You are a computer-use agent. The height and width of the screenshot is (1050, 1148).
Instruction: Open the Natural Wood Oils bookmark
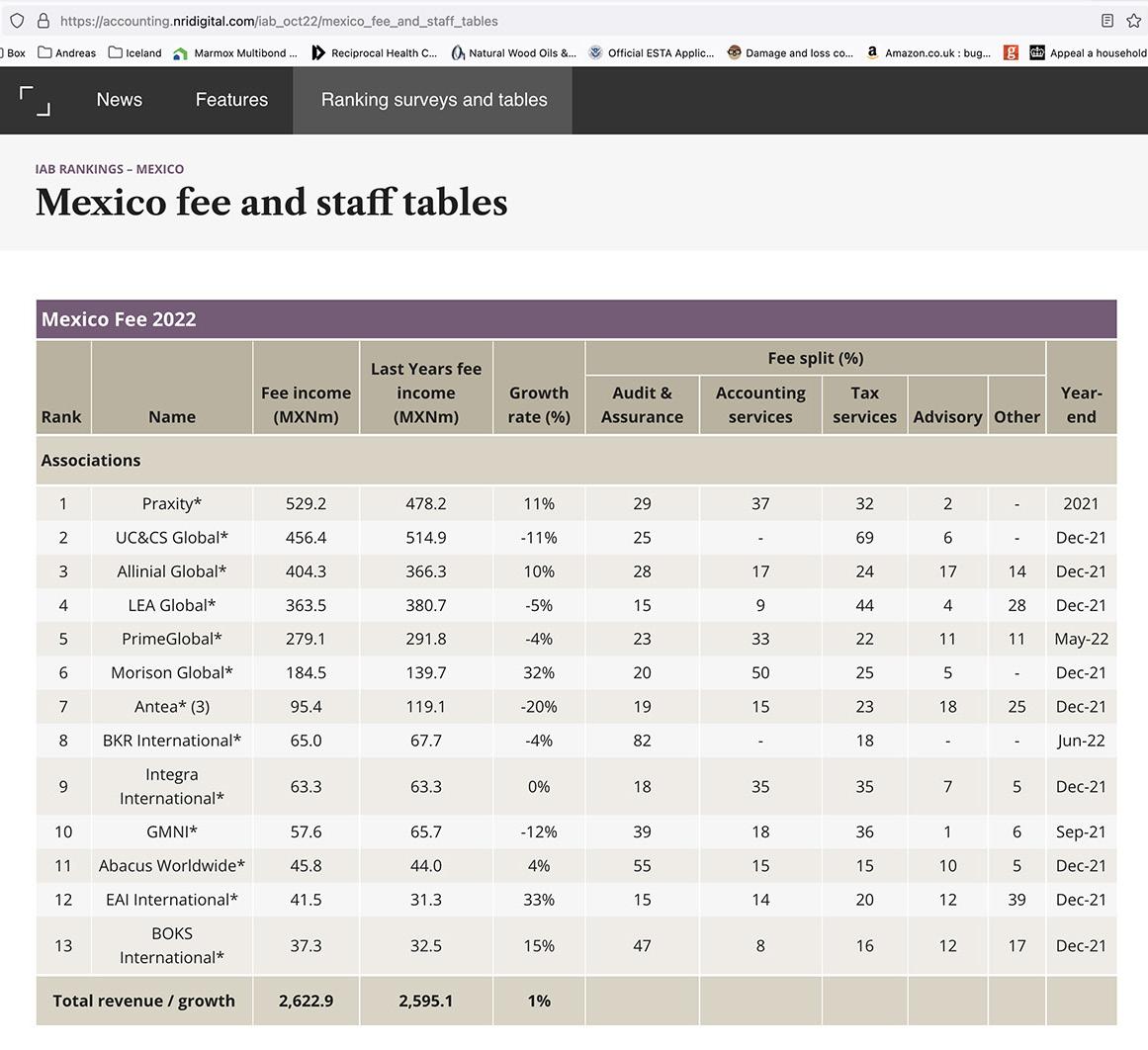coord(513,53)
